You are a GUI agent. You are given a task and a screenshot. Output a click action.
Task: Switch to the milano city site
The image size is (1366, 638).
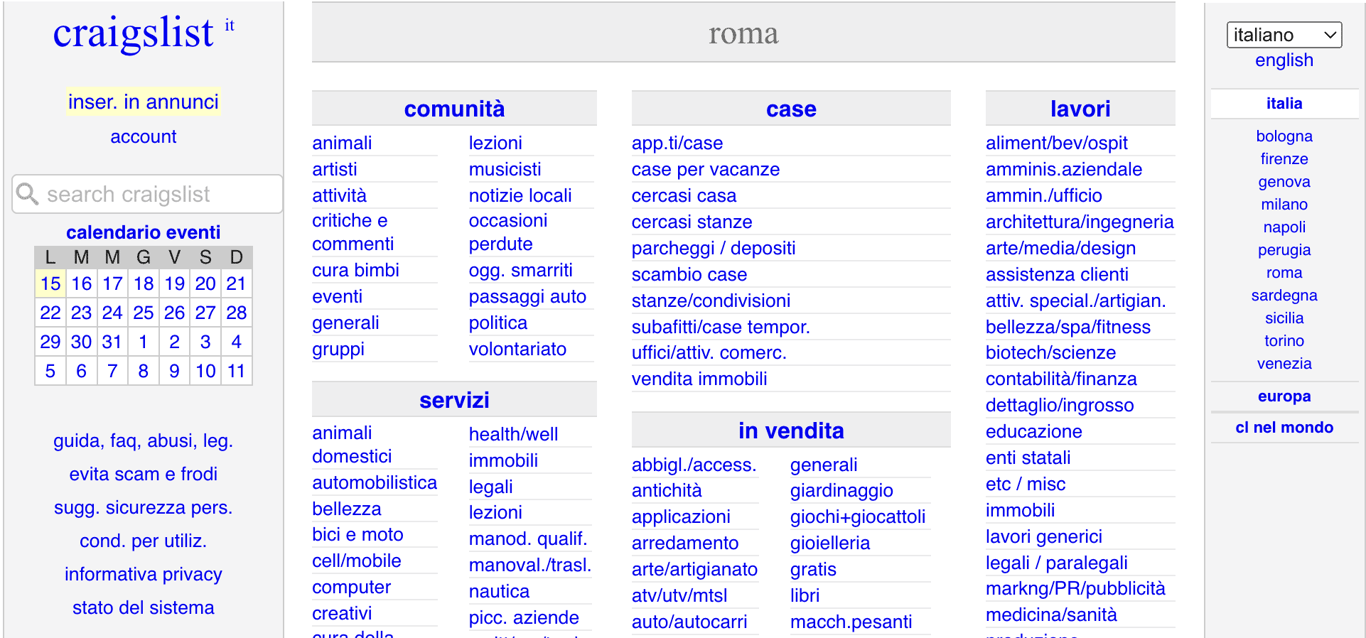[1284, 204]
